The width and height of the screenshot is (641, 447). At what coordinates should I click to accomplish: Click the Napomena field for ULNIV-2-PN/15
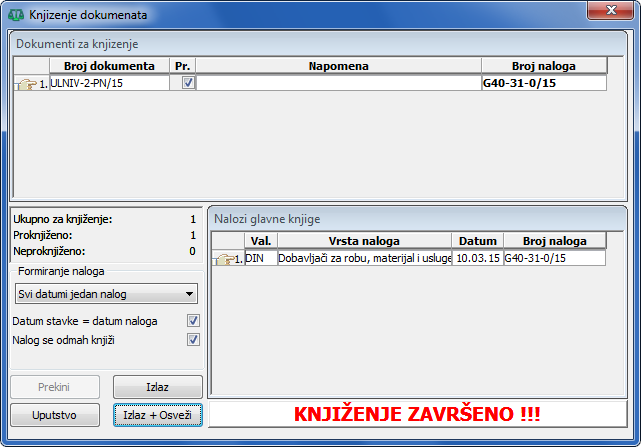[x=338, y=84]
